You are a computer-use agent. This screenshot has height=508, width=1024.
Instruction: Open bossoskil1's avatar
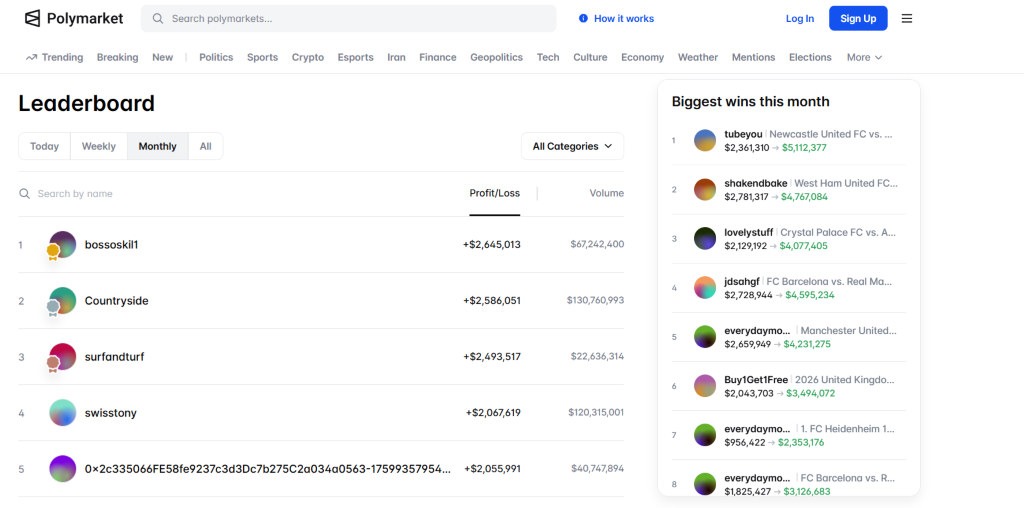tap(63, 245)
